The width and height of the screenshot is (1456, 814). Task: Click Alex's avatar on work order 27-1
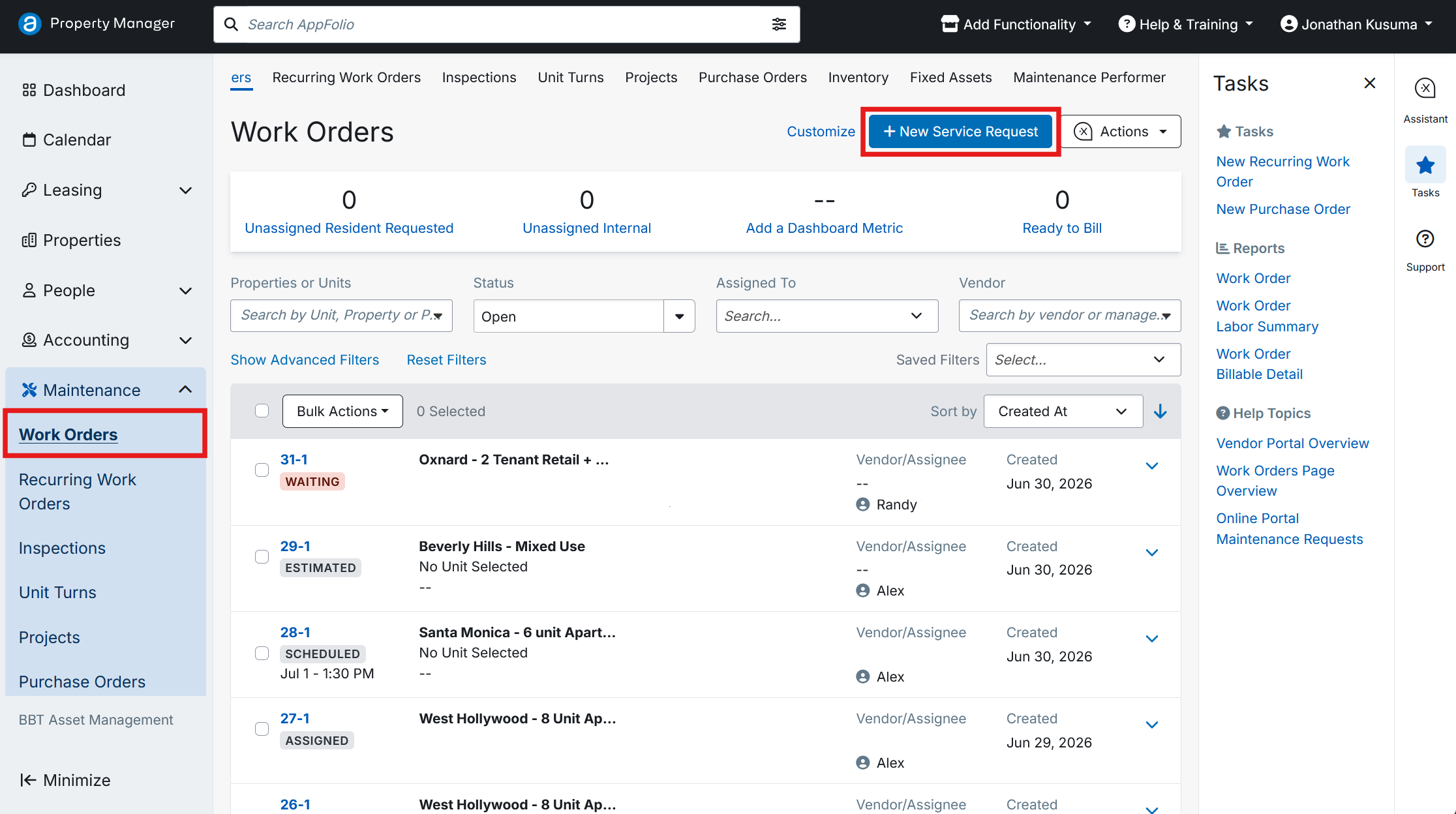(x=862, y=762)
